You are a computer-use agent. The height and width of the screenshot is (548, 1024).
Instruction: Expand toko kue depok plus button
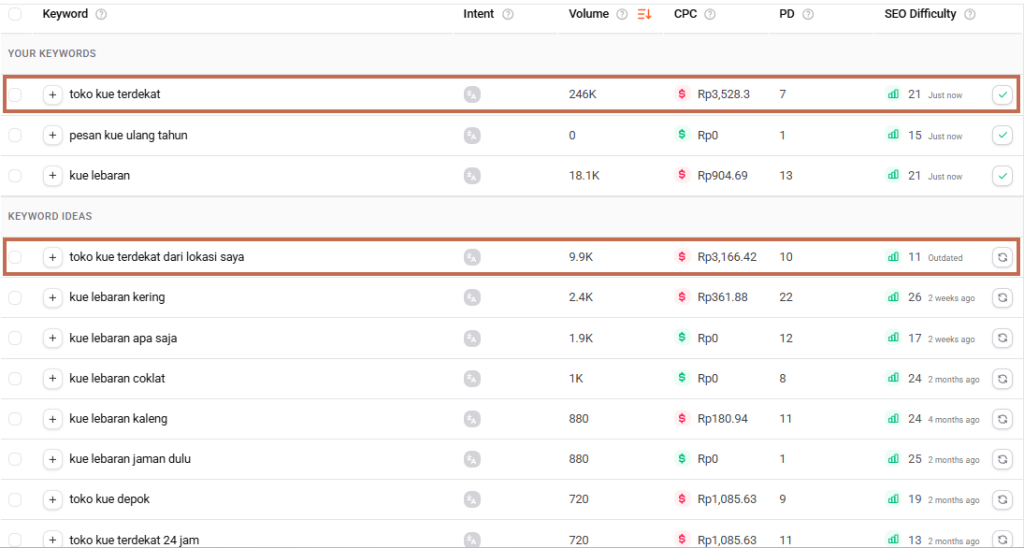pos(52,500)
